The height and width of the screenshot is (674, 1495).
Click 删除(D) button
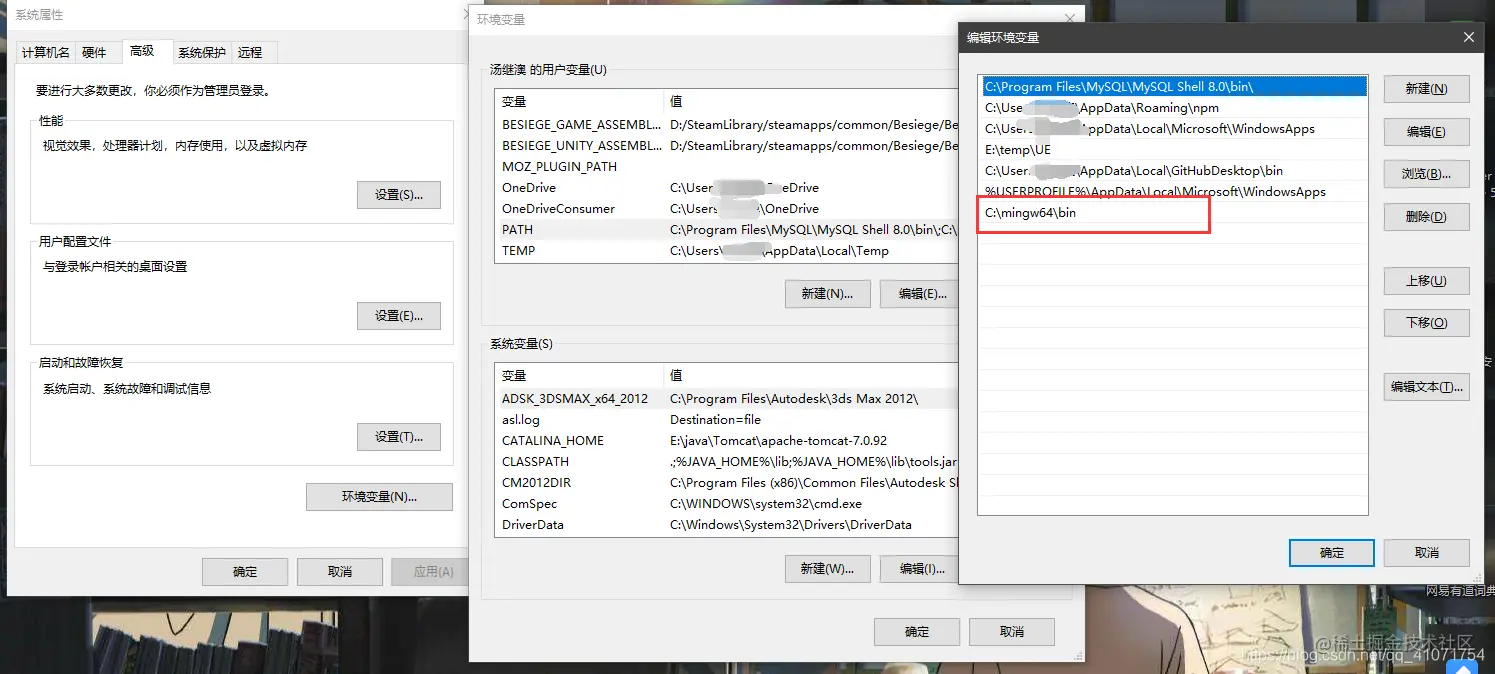[x=1426, y=217]
